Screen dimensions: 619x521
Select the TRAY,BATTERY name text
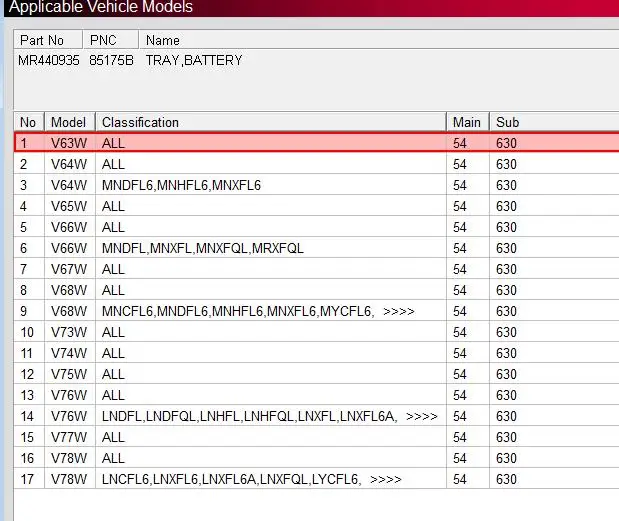point(194,60)
